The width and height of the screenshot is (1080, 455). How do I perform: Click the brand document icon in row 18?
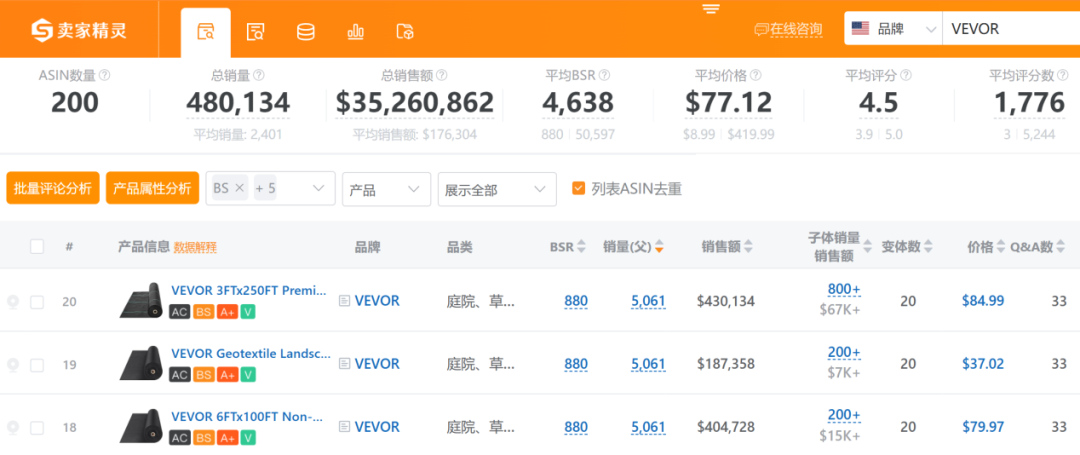point(344,427)
